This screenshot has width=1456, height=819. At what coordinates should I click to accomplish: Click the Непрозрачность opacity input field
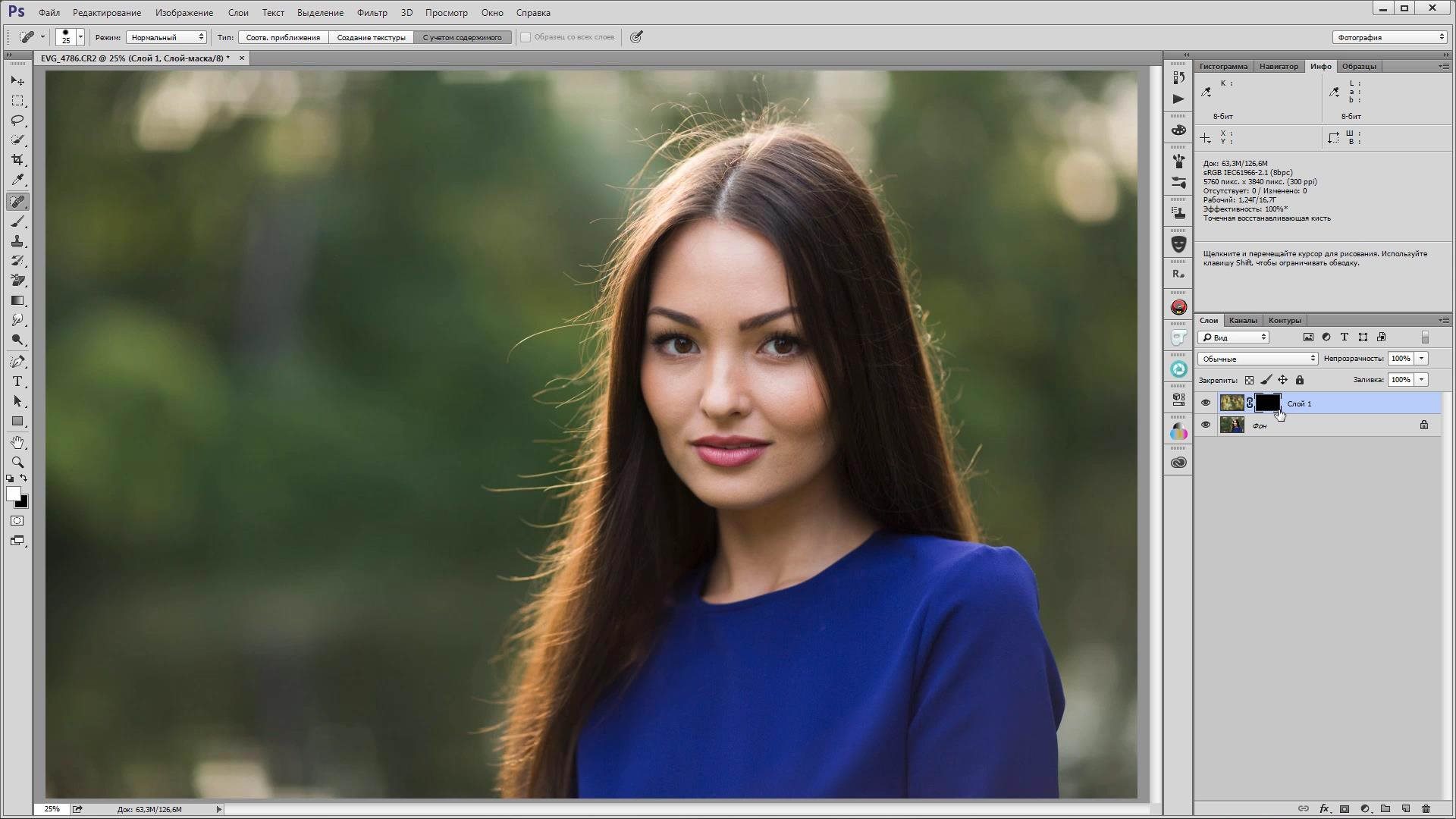(1400, 358)
